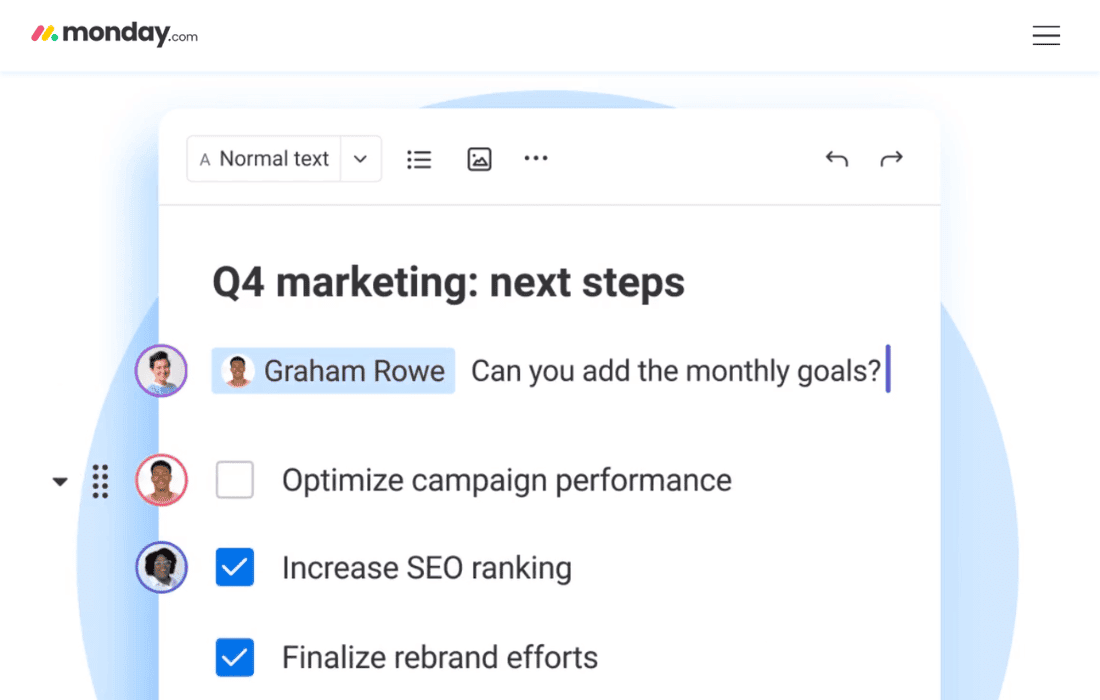This screenshot has height=700, width=1100.
Task: Place cursor in monthly goals sentence
Action: tap(676, 370)
